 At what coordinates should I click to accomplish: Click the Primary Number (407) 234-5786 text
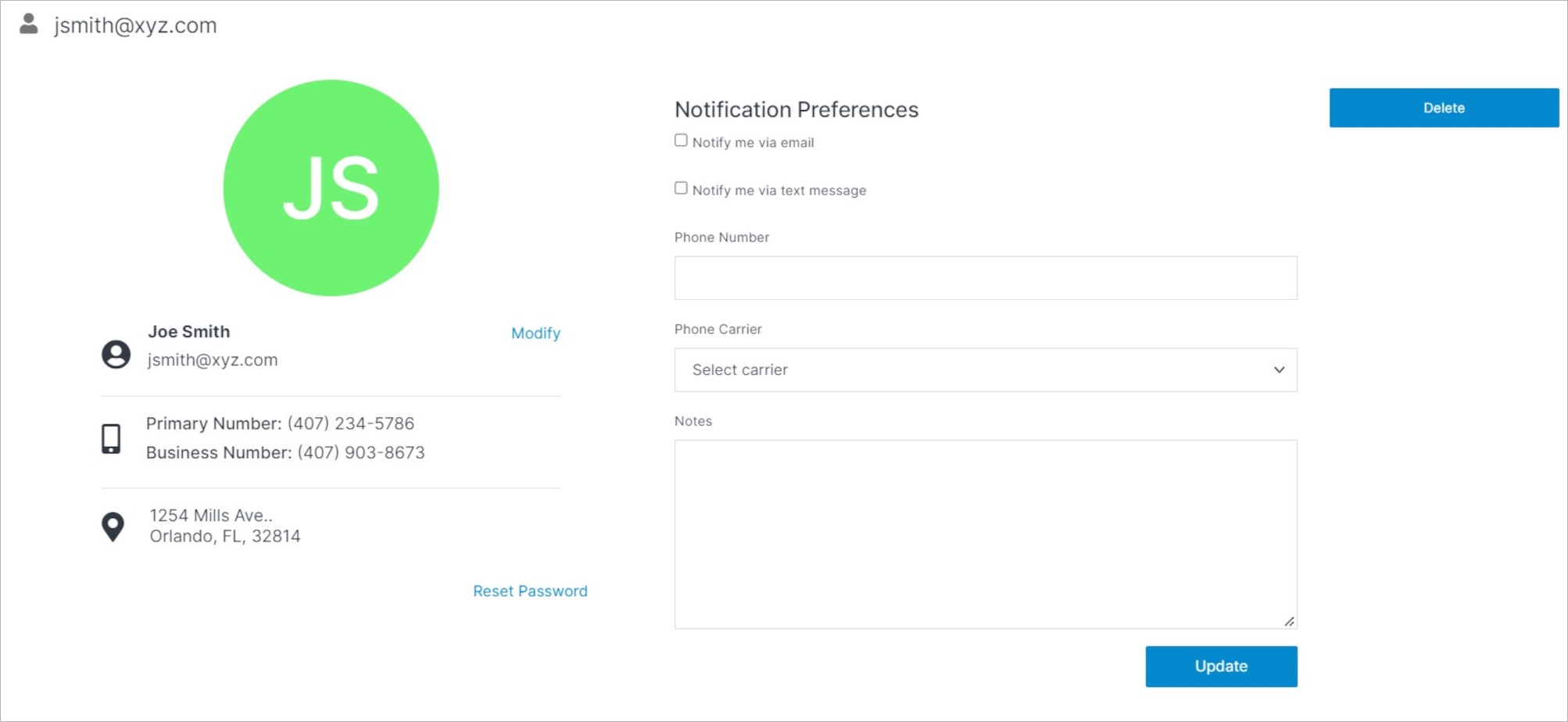pos(280,424)
